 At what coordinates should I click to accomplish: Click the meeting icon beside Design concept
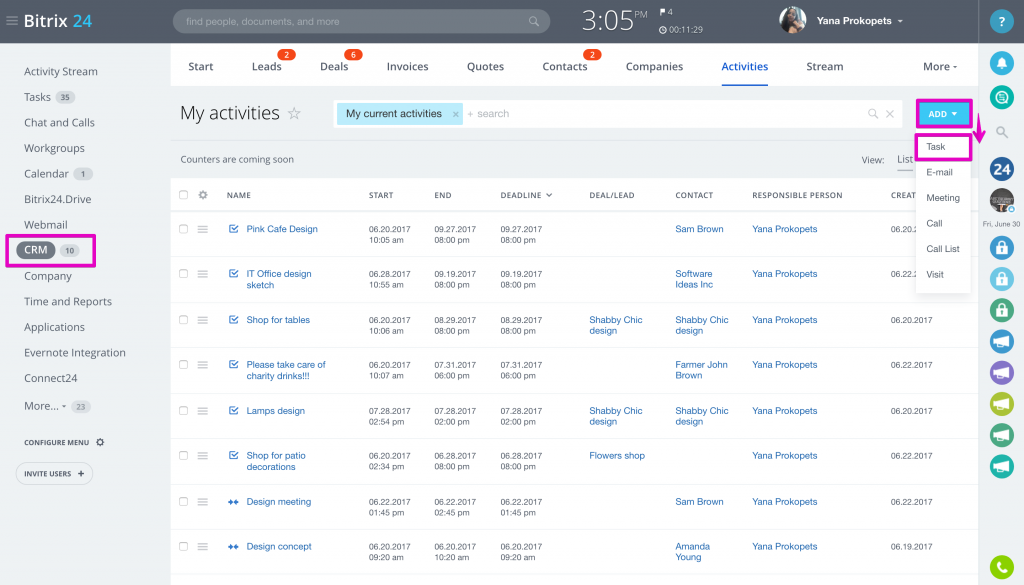(x=233, y=546)
